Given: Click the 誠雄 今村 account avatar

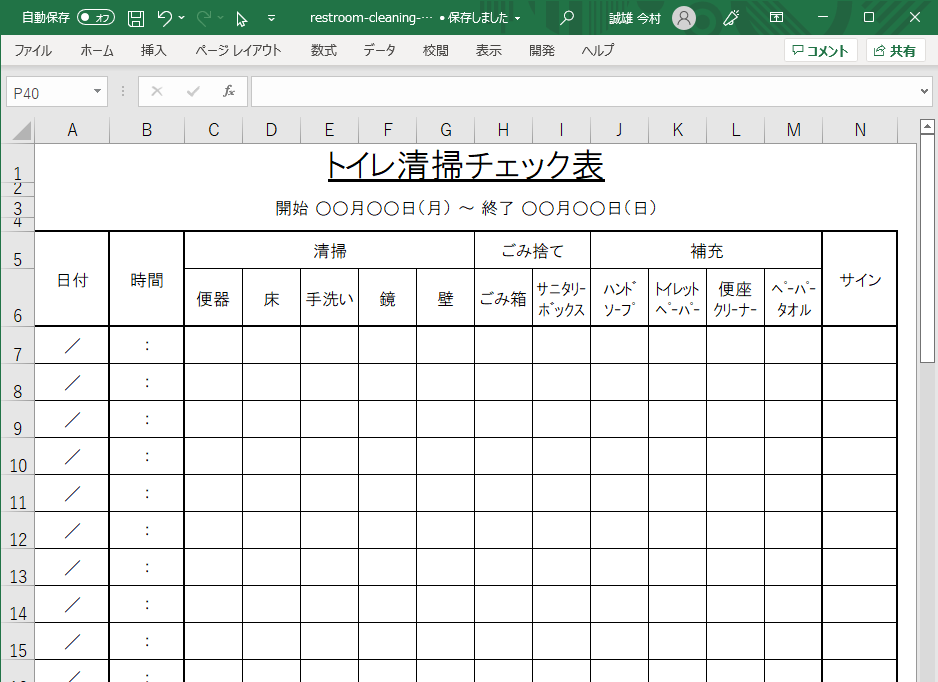Looking at the screenshot, I should tap(682, 17).
